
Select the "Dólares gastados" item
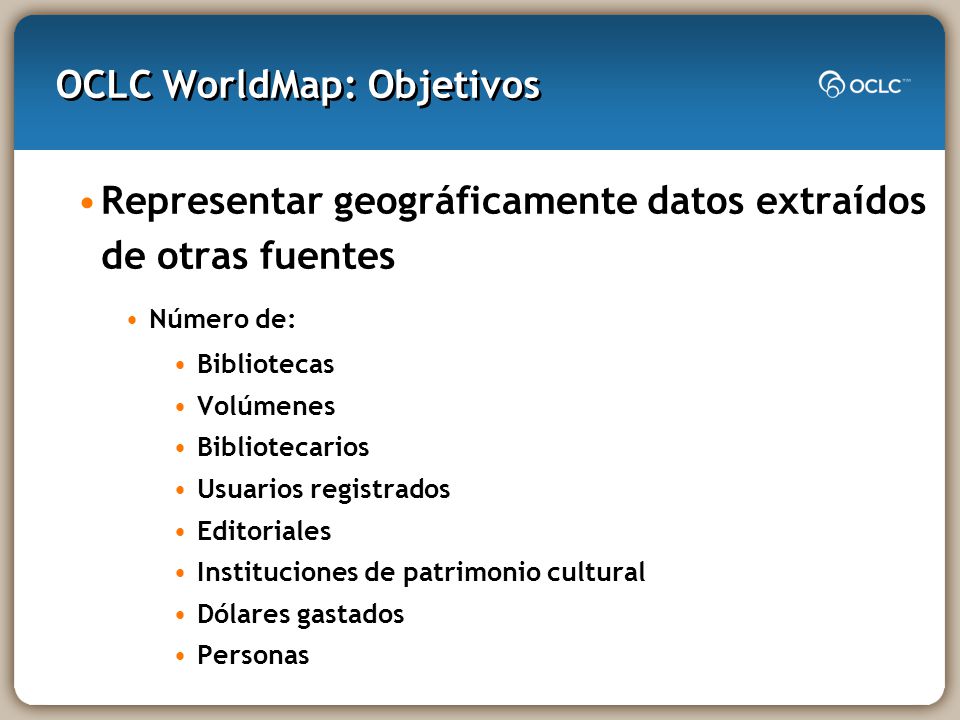pos(301,614)
